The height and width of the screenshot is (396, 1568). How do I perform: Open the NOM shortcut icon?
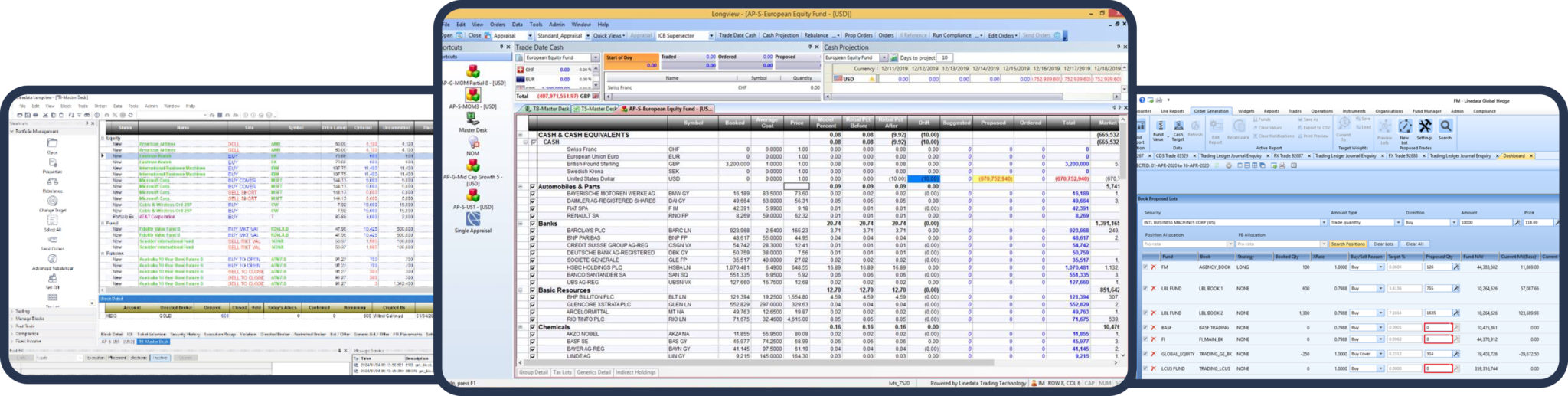pos(473,142)
